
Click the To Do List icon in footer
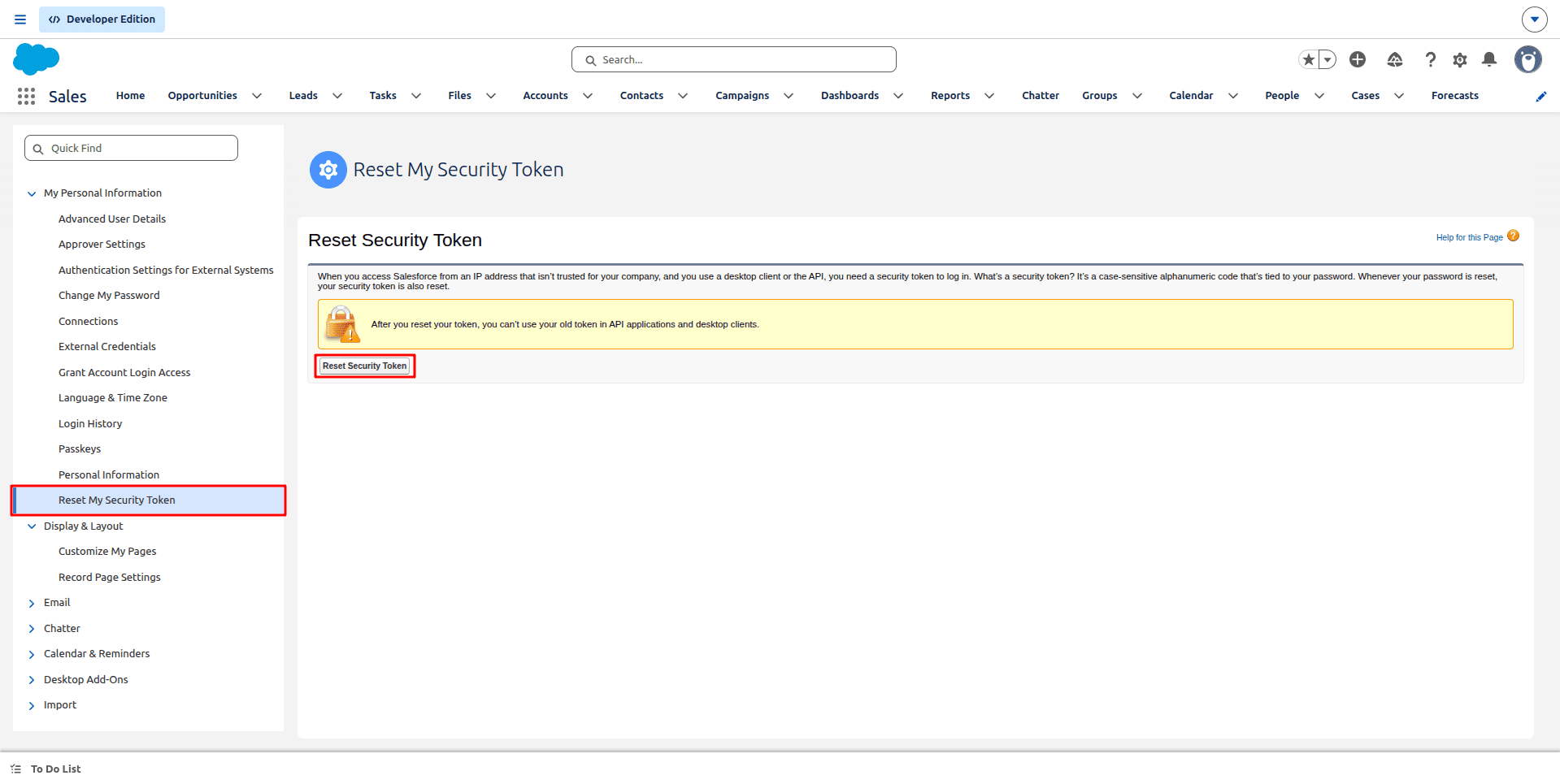pos(15,769)
